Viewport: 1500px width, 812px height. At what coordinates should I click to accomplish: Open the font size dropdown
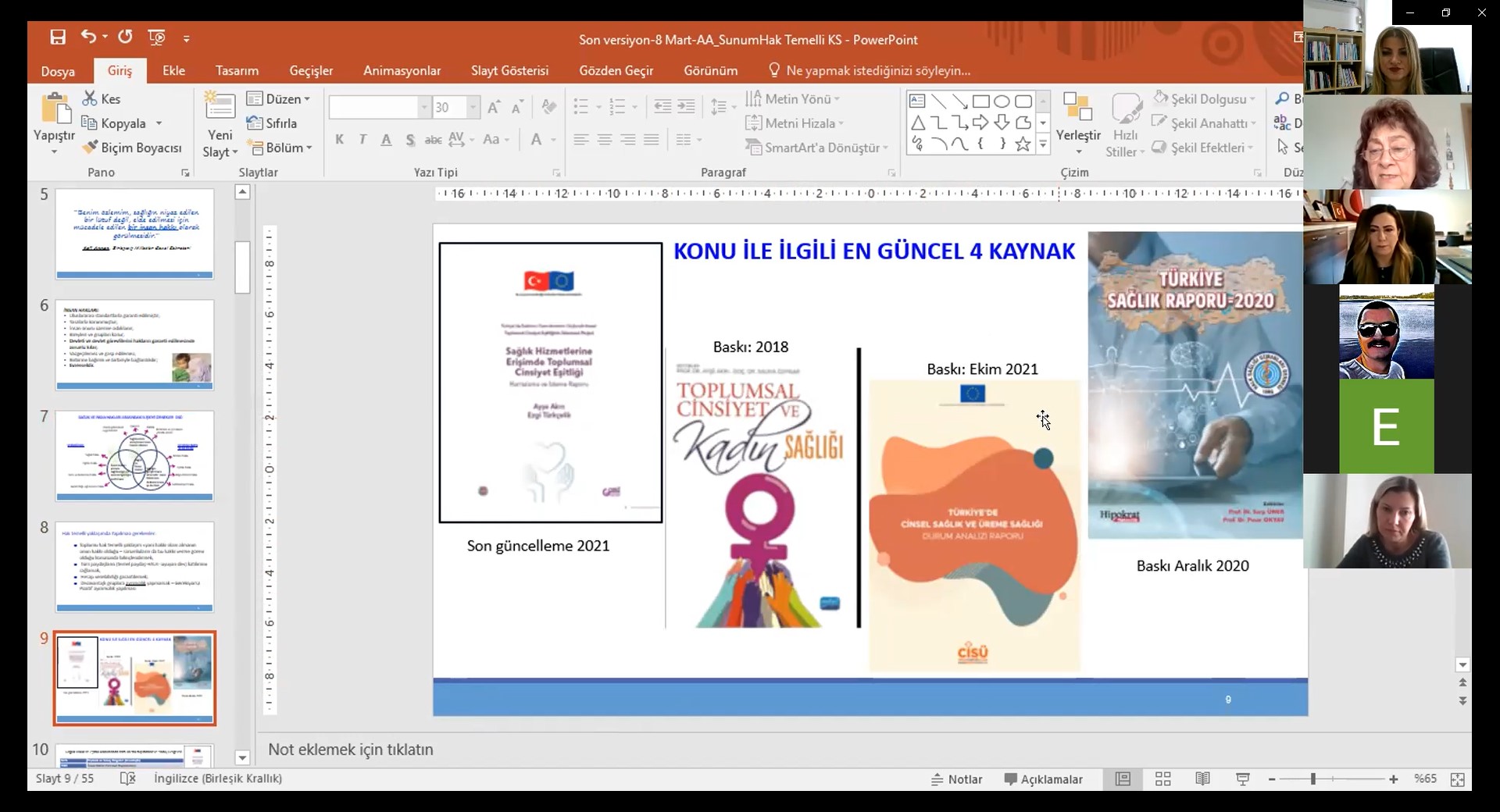473,108
